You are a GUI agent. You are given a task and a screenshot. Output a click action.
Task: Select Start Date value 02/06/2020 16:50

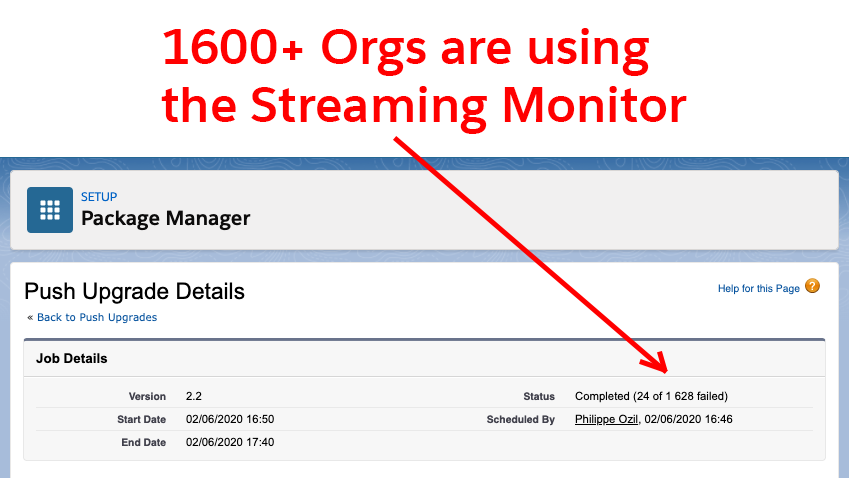click(230, 419)
